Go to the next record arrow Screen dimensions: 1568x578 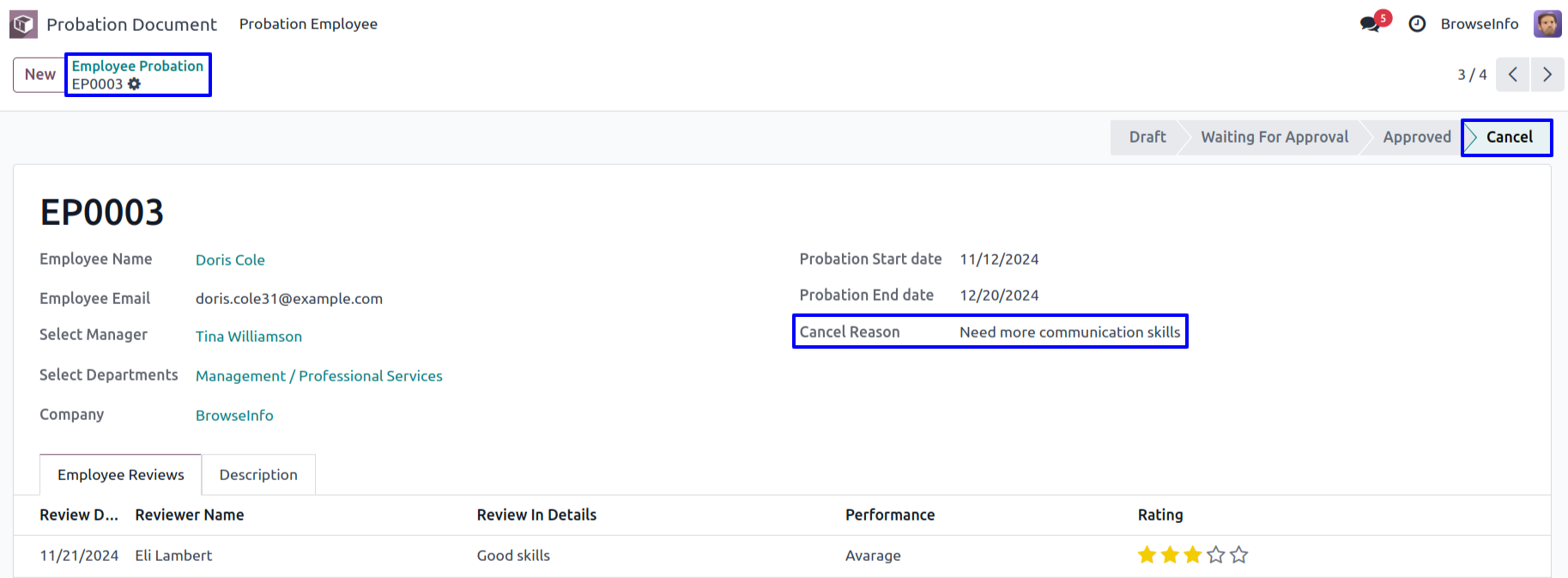[1547, 75]
